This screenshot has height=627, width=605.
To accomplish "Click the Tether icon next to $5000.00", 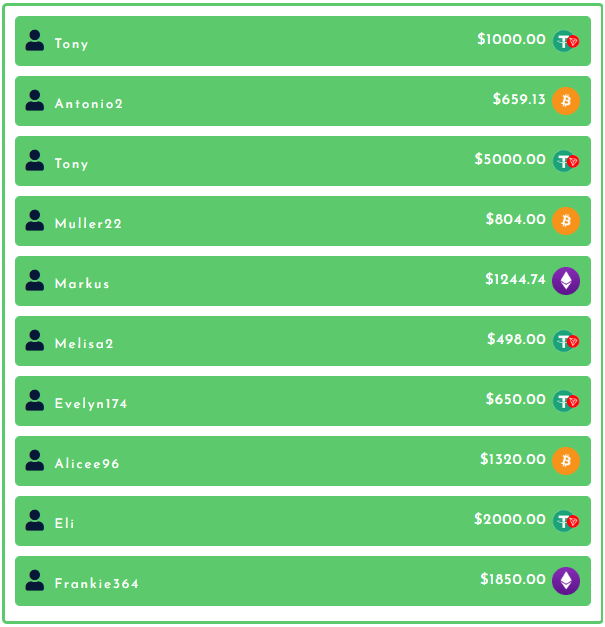I will (x=566, y=161).
